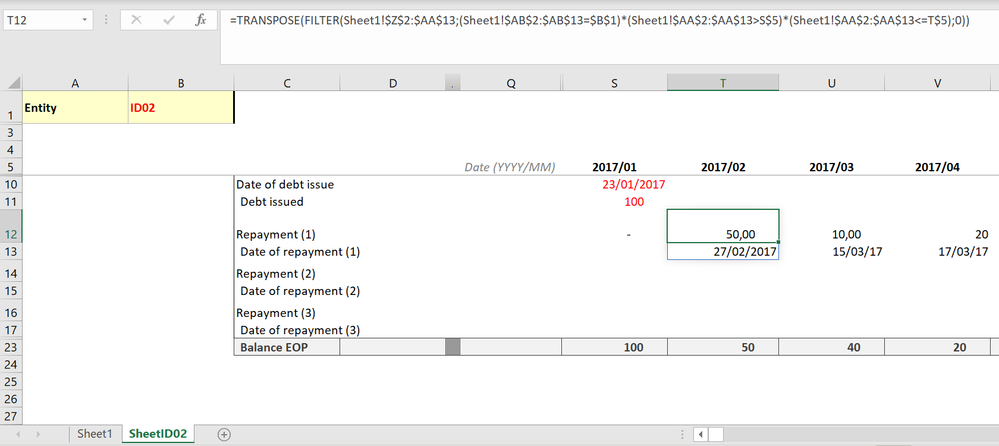Click the Repayment (3) label
Image resolution: width=999 pixels, height=446 pixels.
[276, 313]
